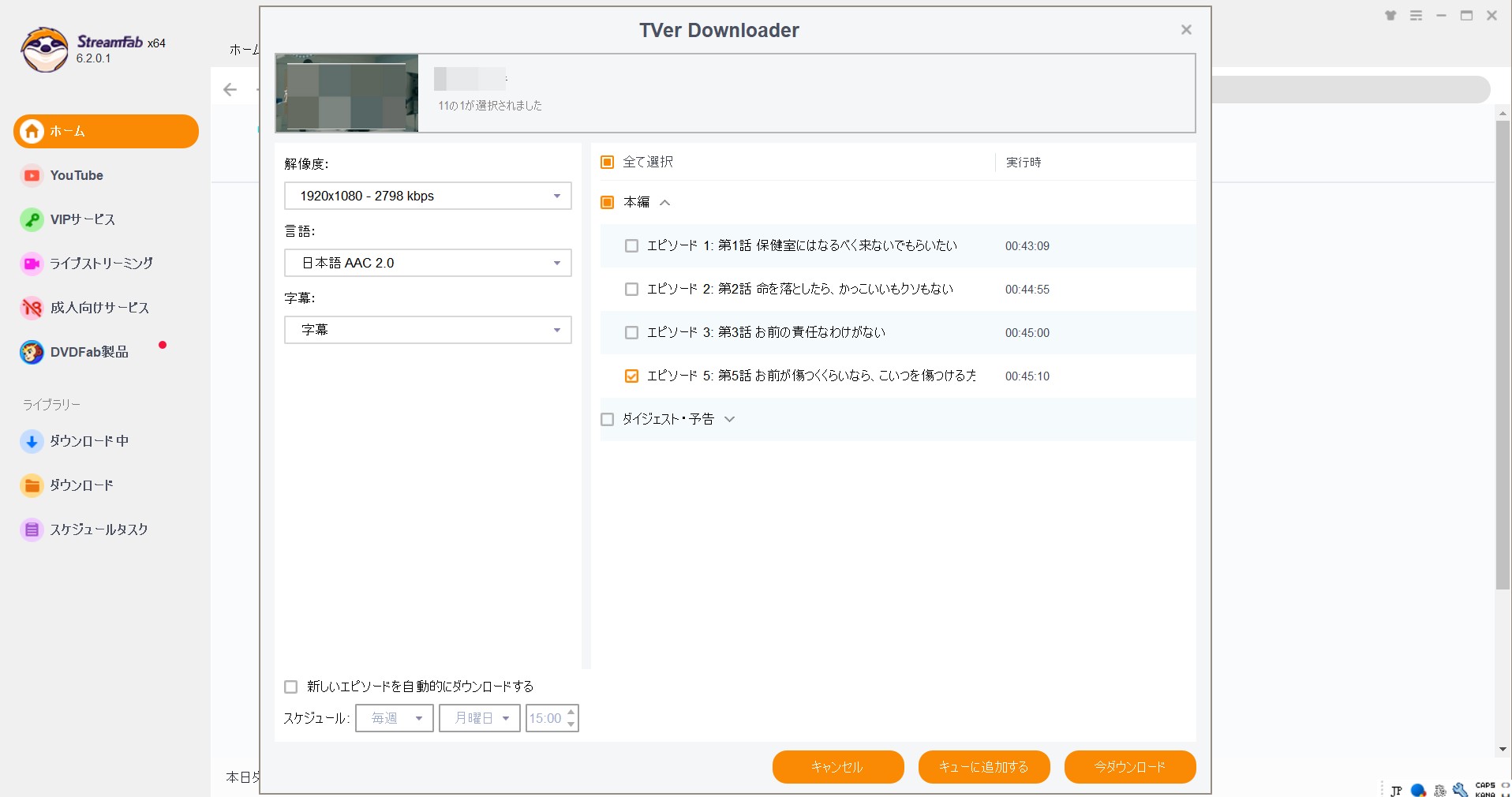Click the main window vertical scrollbar
Viewport: 1512px width, 797px height.
tap(1503, 355)
